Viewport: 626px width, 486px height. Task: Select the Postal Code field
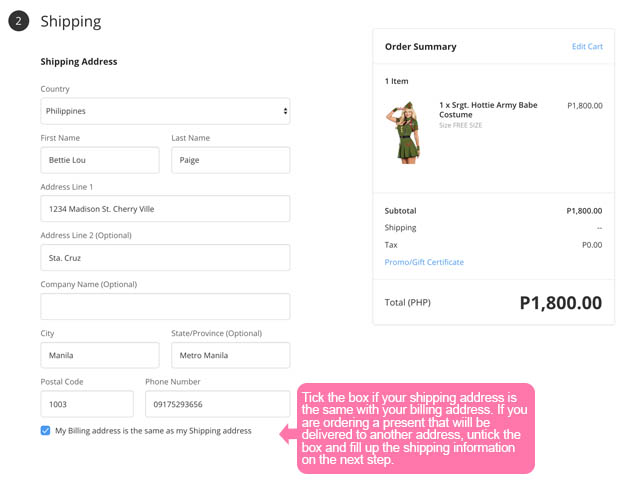pos(87,404)
